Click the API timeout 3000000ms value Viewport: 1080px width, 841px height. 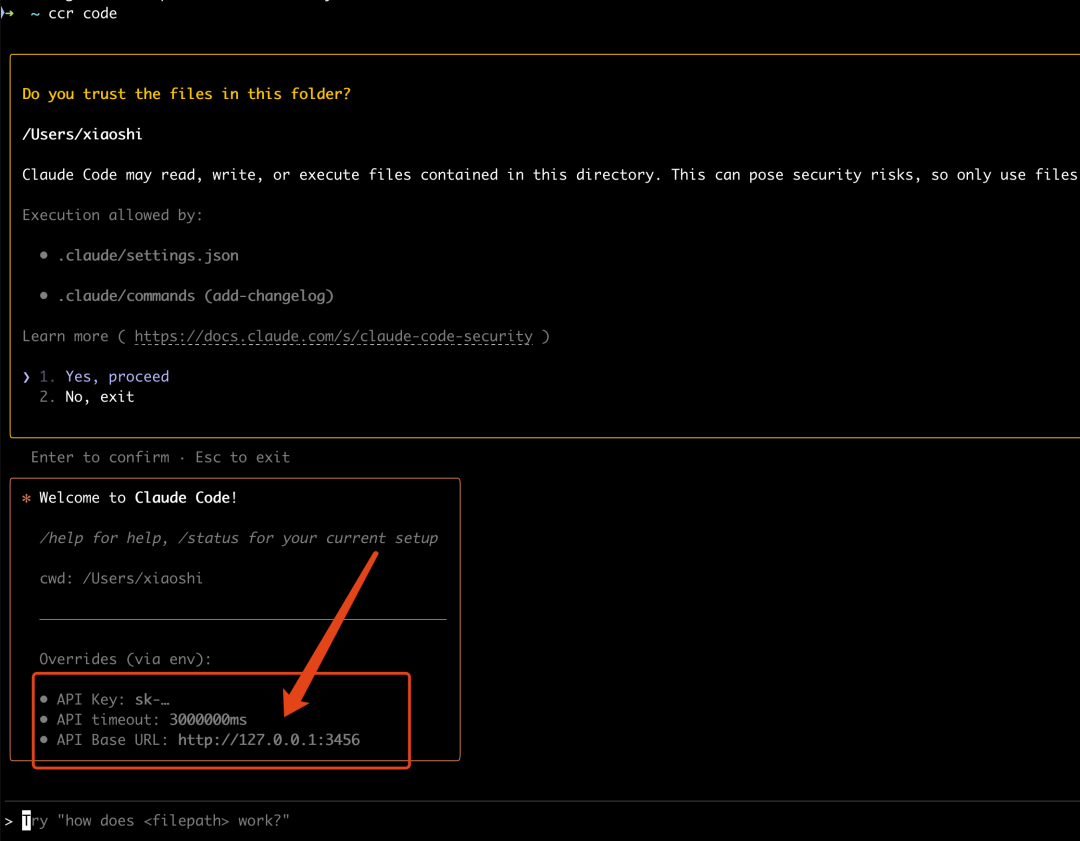click(208, 720)
